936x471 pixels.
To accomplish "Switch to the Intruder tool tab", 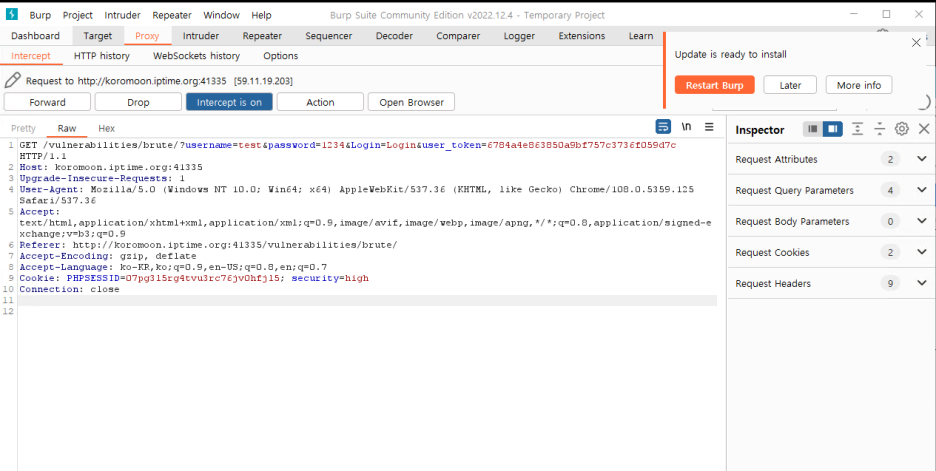I will click(201, 36).
